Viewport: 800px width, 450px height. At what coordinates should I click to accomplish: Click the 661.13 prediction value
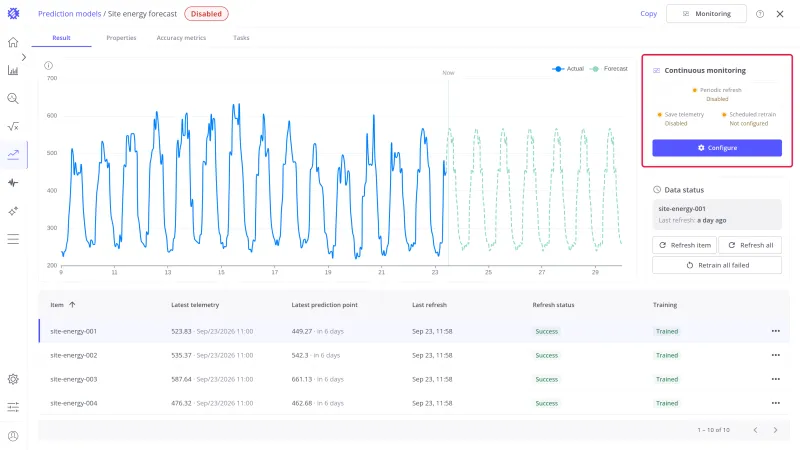[302, 379]
